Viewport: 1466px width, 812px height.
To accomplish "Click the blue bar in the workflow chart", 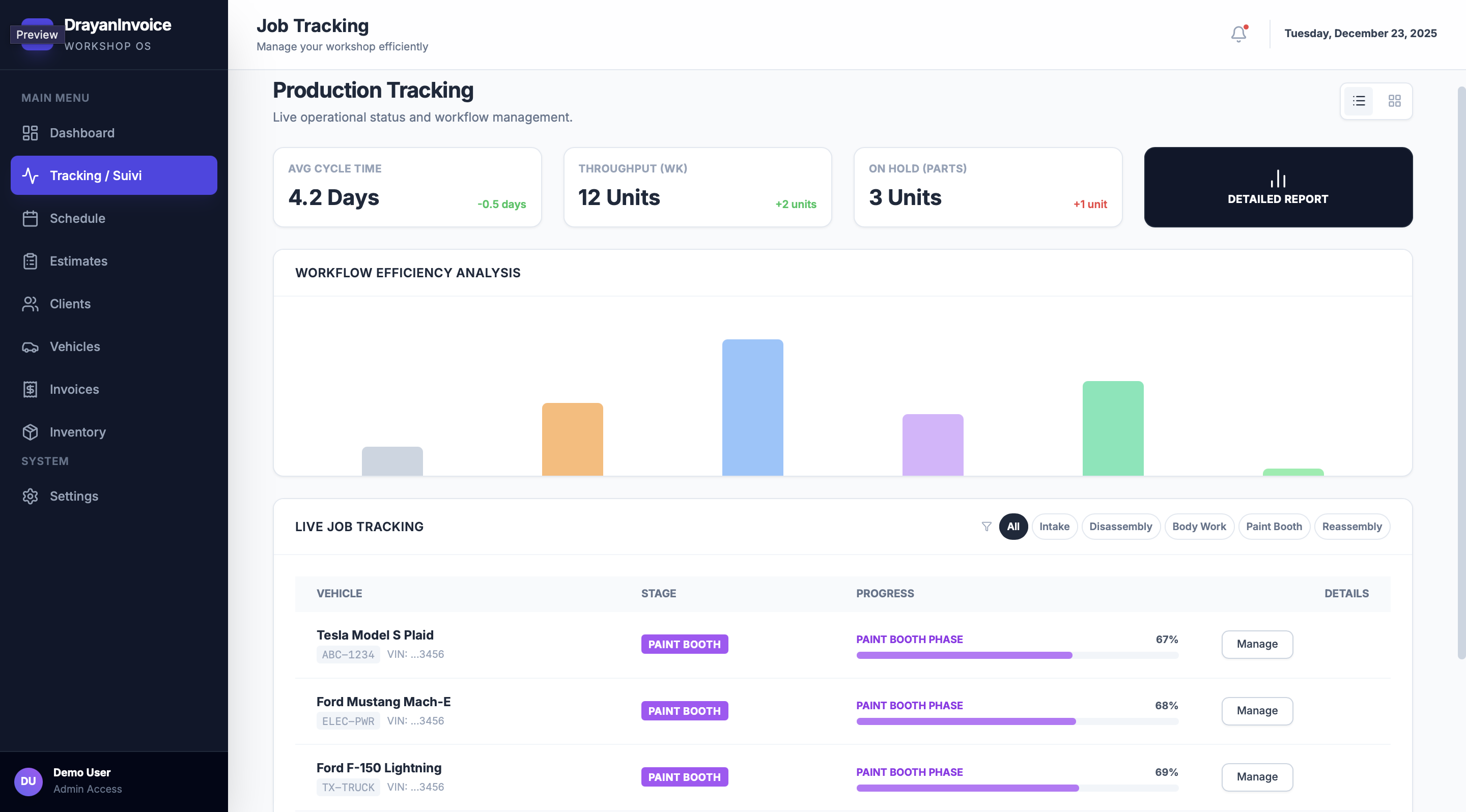I will [752, 407].
